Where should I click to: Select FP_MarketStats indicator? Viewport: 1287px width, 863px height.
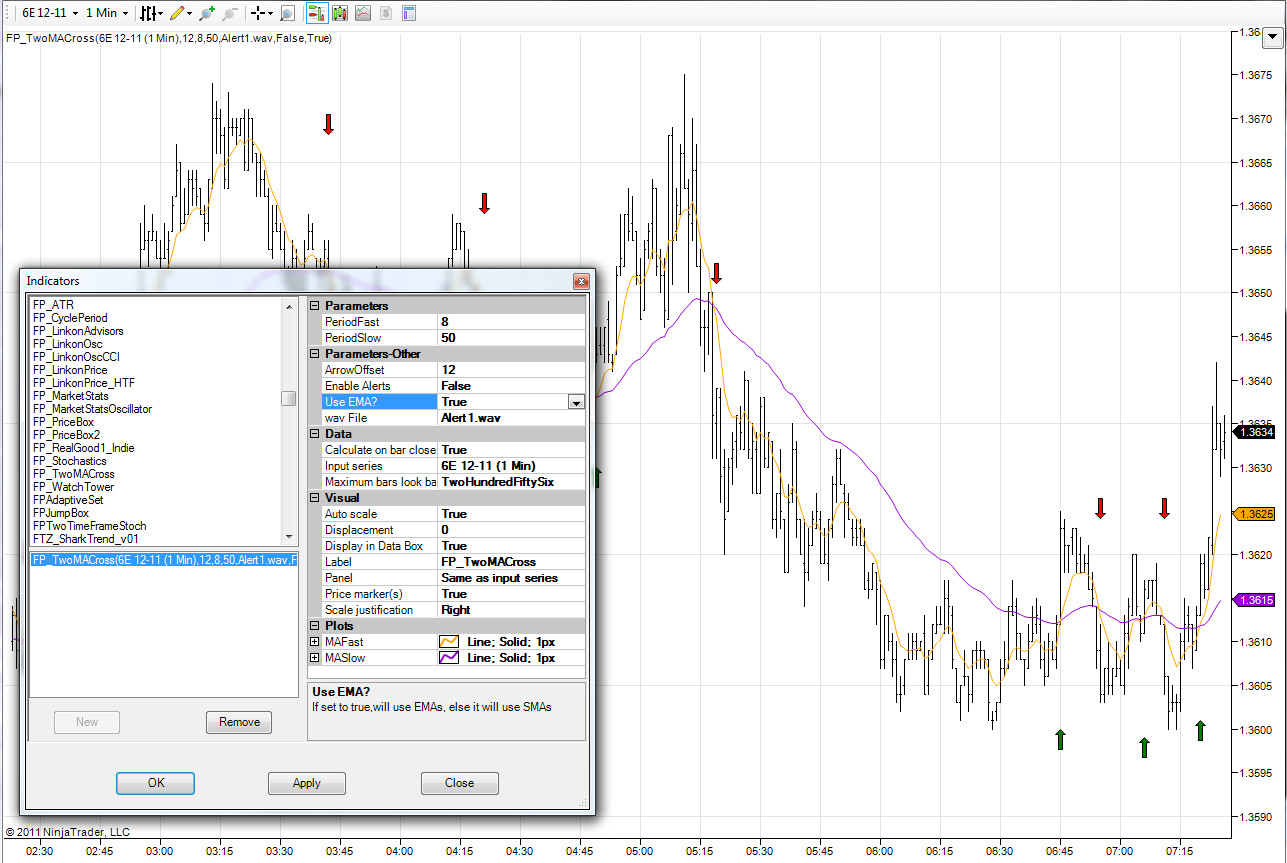coord(71,396)
